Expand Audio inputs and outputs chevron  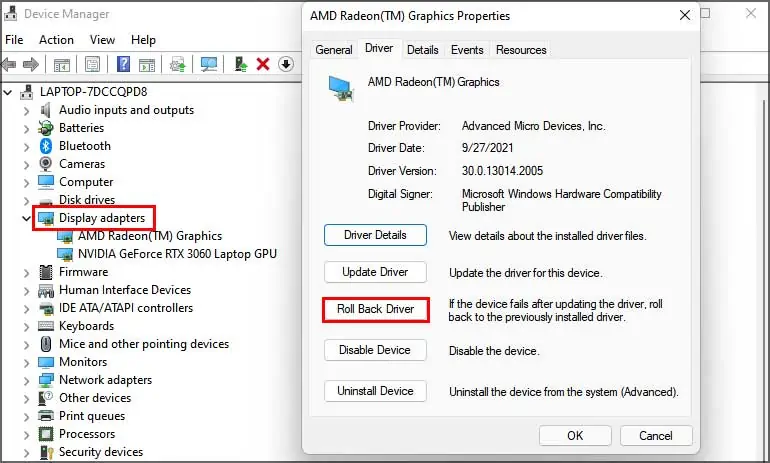[27, 111]
